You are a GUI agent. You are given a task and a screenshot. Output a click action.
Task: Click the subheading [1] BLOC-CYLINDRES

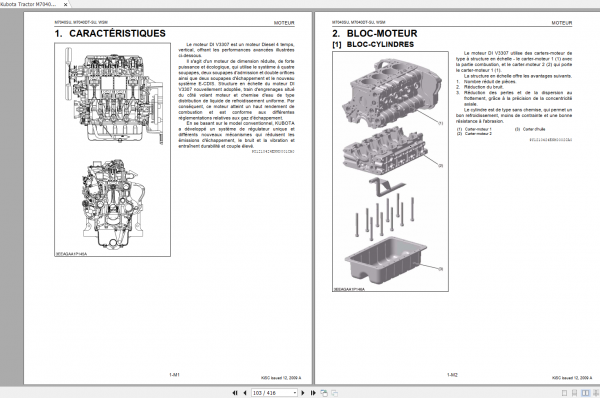click(x=373, y=44)
